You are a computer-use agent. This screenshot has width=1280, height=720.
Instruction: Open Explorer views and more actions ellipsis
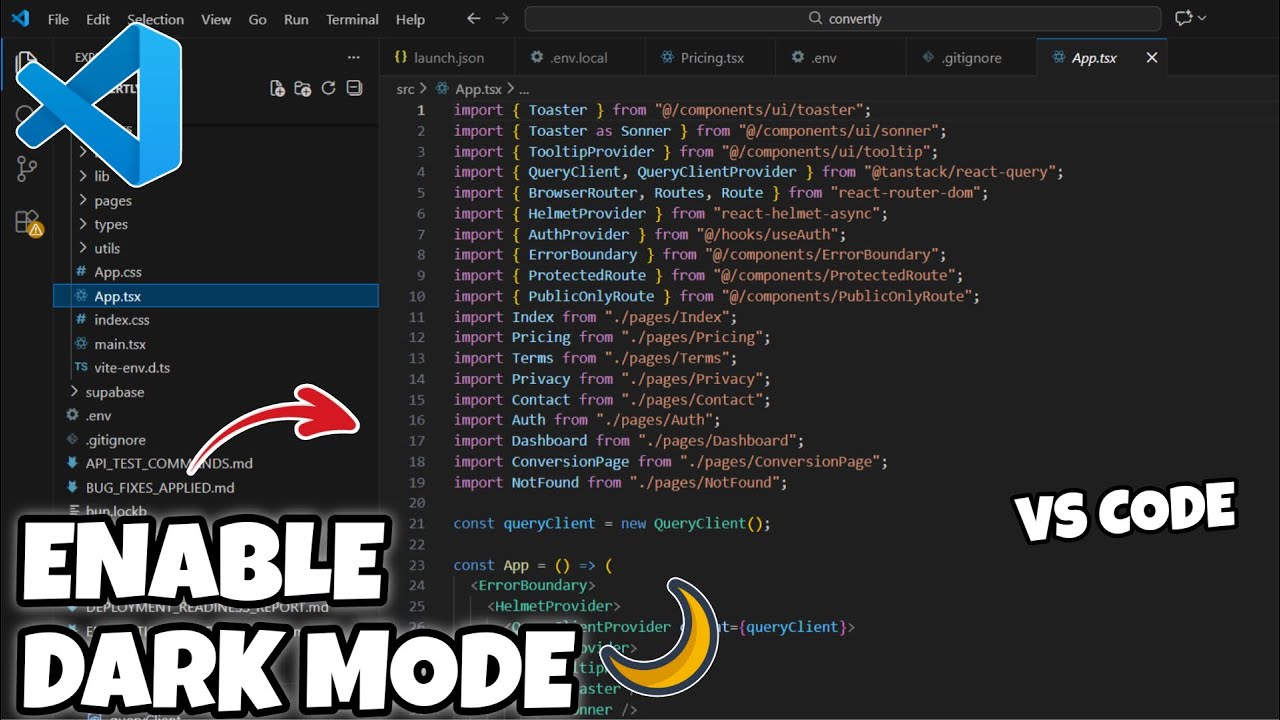click(353, 58)
